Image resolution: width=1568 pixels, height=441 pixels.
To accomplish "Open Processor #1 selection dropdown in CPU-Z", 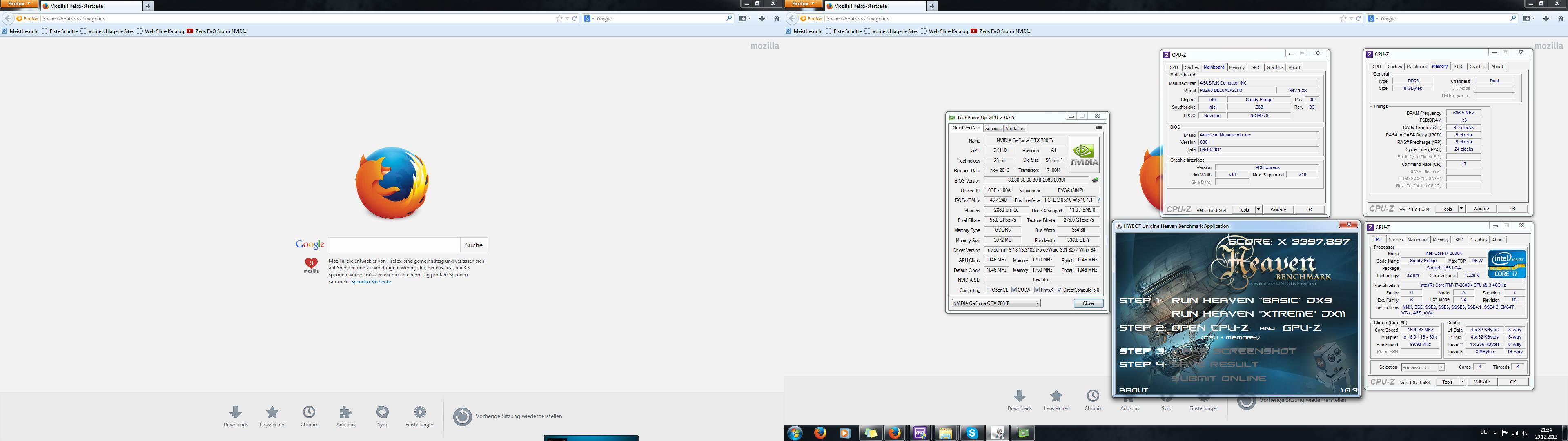I will pos(1423,367).
